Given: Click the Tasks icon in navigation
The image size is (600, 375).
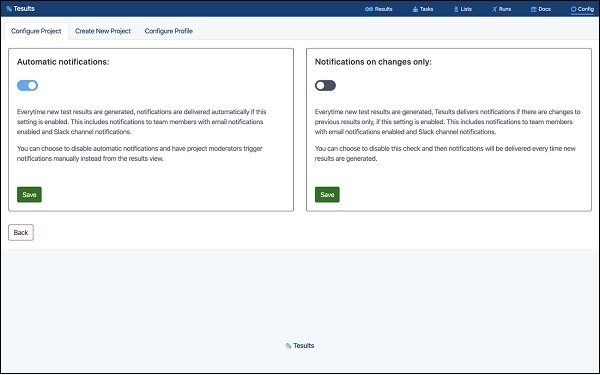Looking at the screenshot, I should 415,9.
